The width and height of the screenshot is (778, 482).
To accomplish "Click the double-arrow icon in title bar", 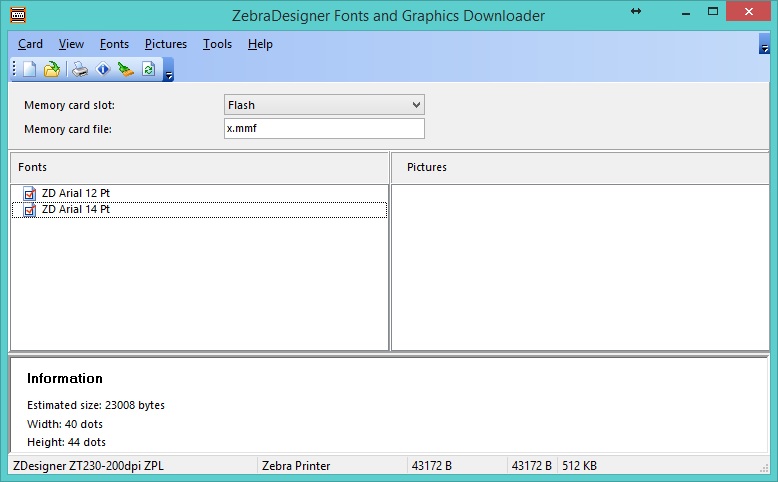I will (636, 11).
